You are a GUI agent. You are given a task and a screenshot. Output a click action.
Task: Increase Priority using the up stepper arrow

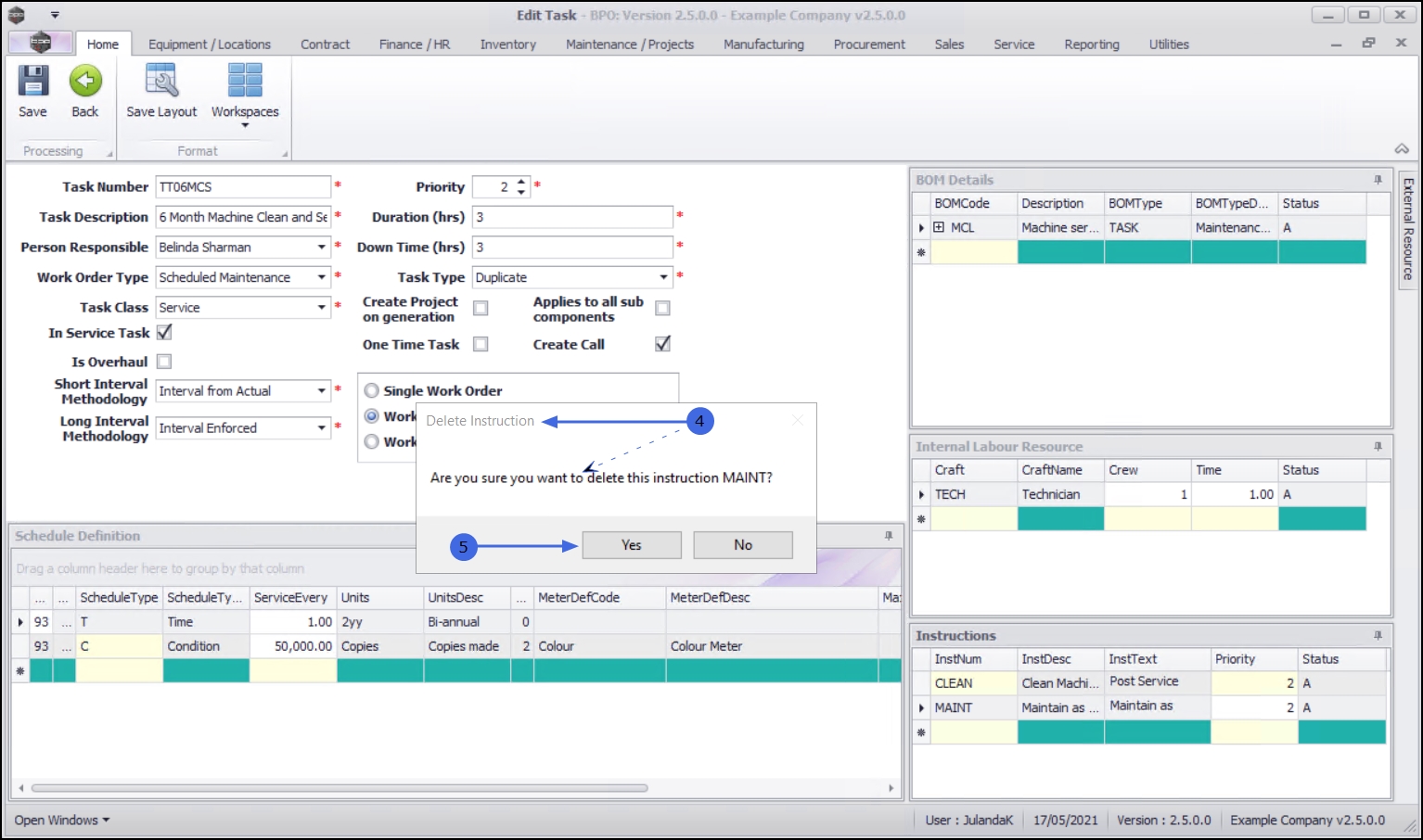click(x=521, y=182)
